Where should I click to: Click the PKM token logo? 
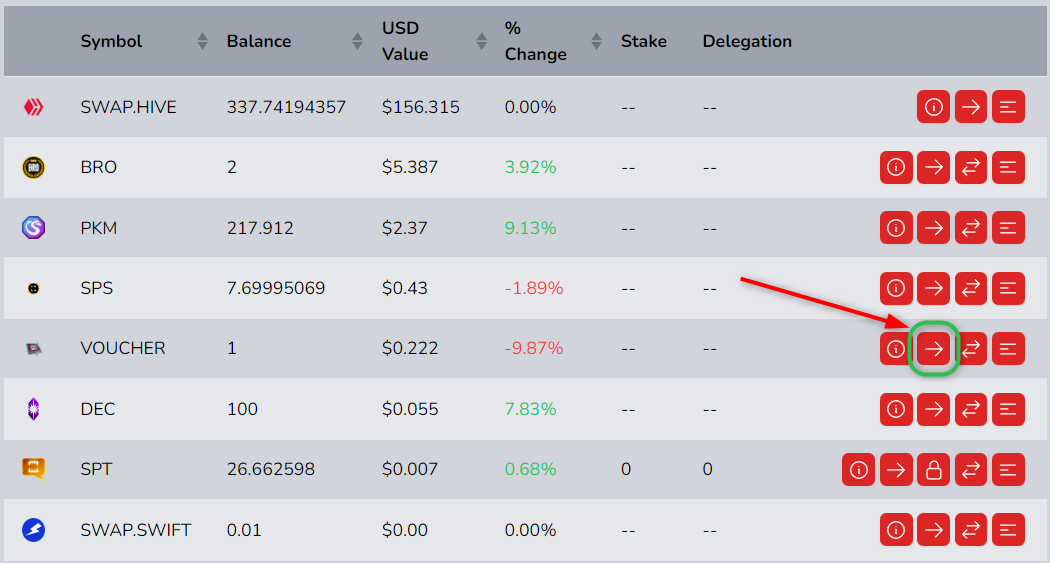(x=33, y=228)
